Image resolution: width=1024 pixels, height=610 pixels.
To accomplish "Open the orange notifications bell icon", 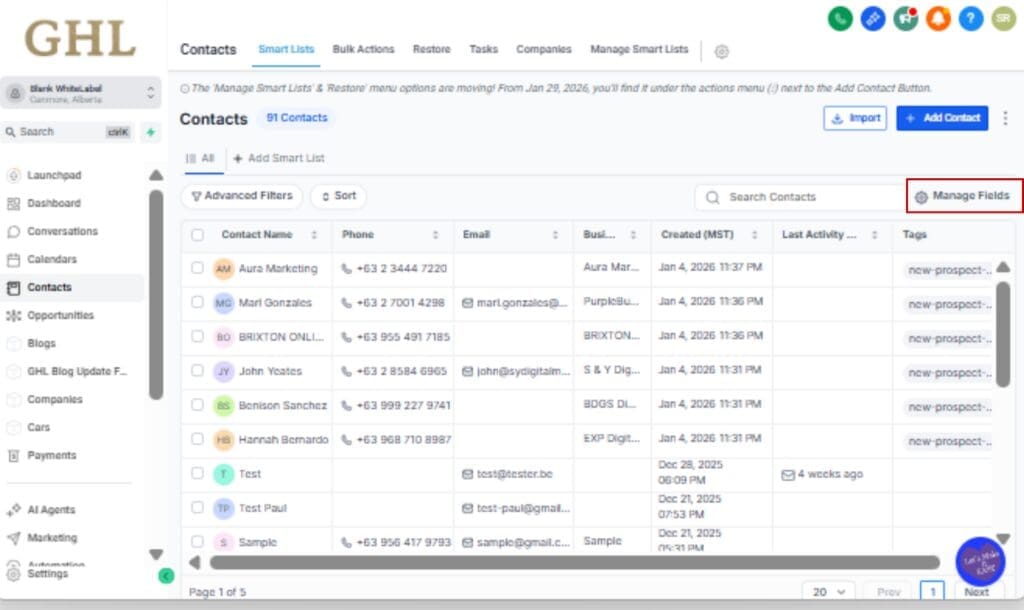I will (937, 18).
